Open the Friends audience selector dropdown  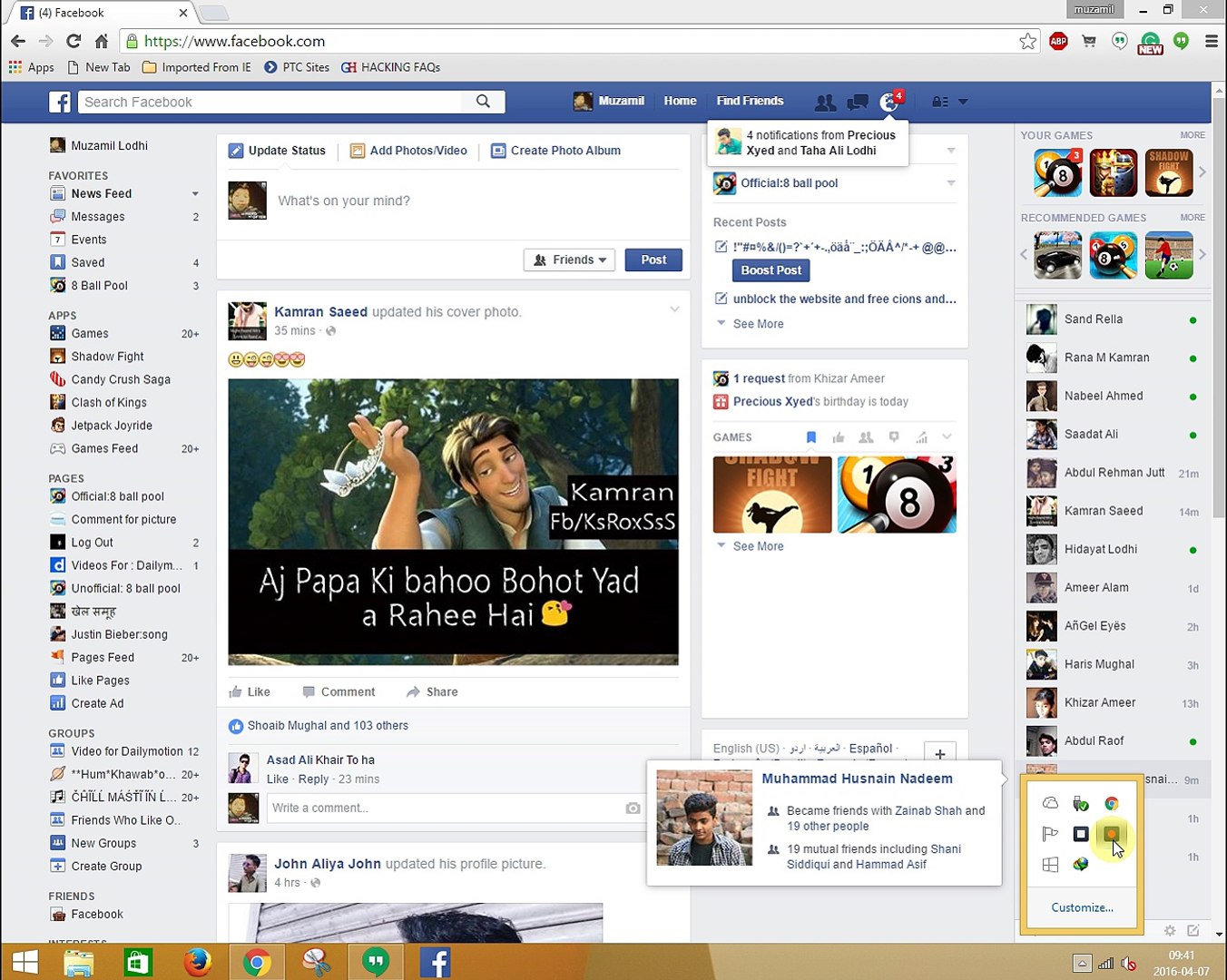click(569, 260)
